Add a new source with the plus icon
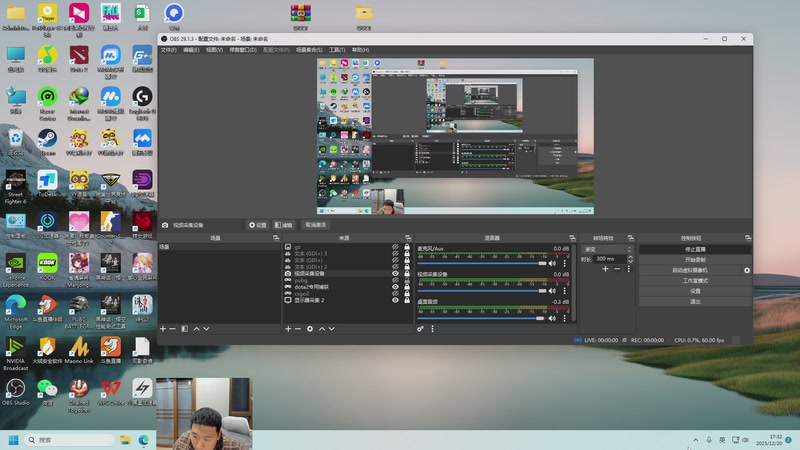800x450 pixels. [288, 329]
